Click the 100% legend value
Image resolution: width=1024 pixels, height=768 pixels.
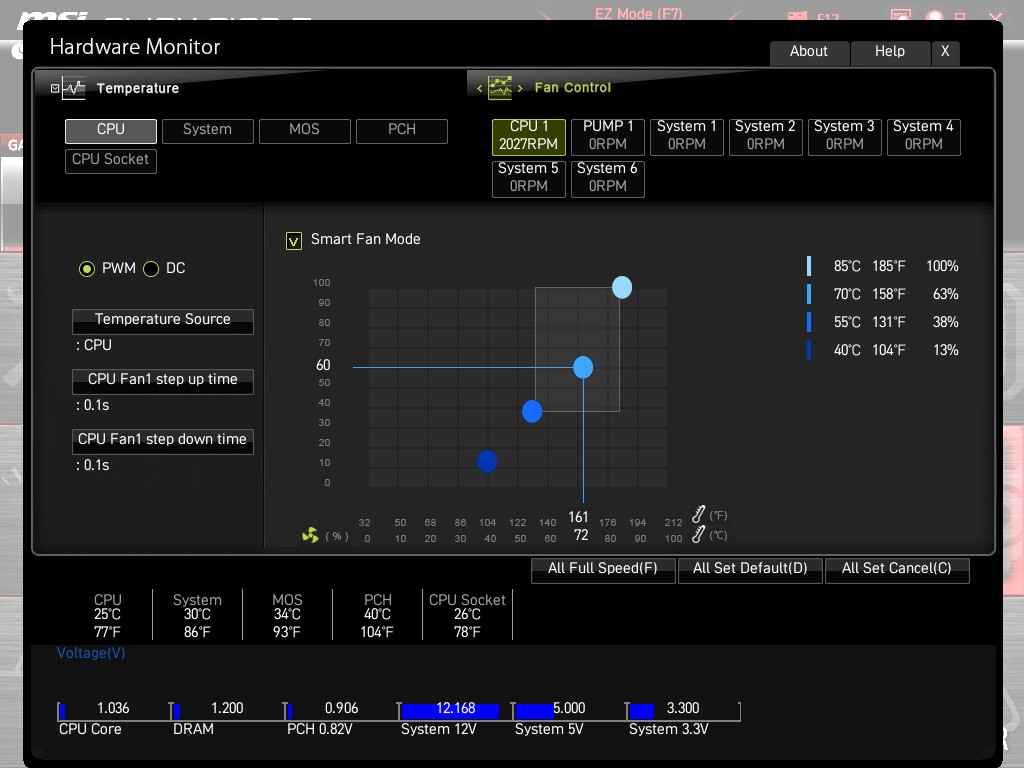coord(942,266)
